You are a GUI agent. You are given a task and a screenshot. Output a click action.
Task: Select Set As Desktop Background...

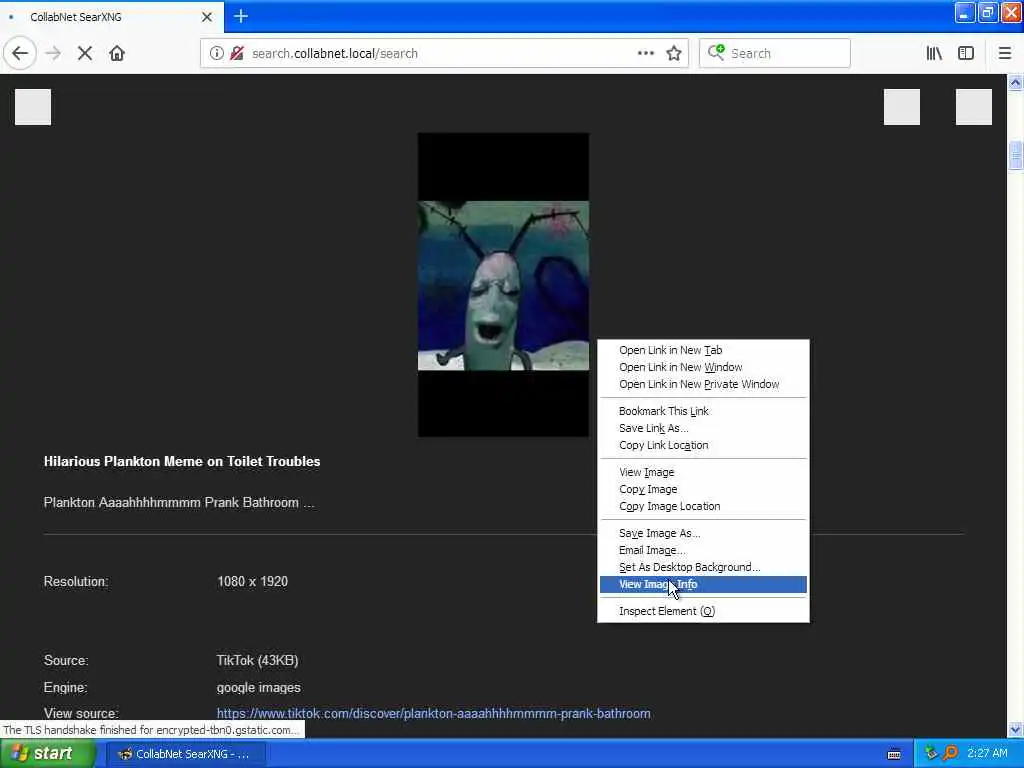click(703, 567)
